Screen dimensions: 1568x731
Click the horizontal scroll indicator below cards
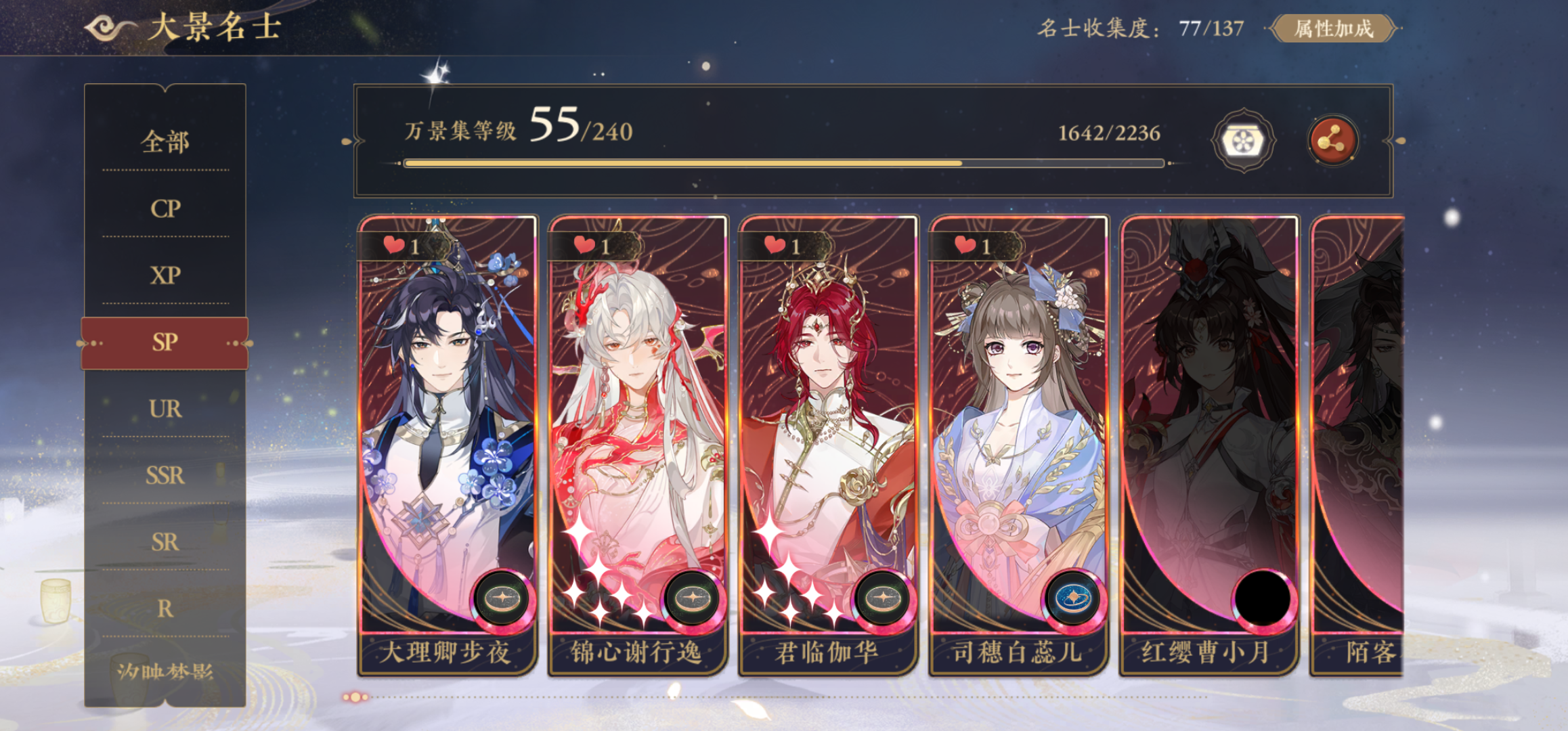[x=775, y=696]
